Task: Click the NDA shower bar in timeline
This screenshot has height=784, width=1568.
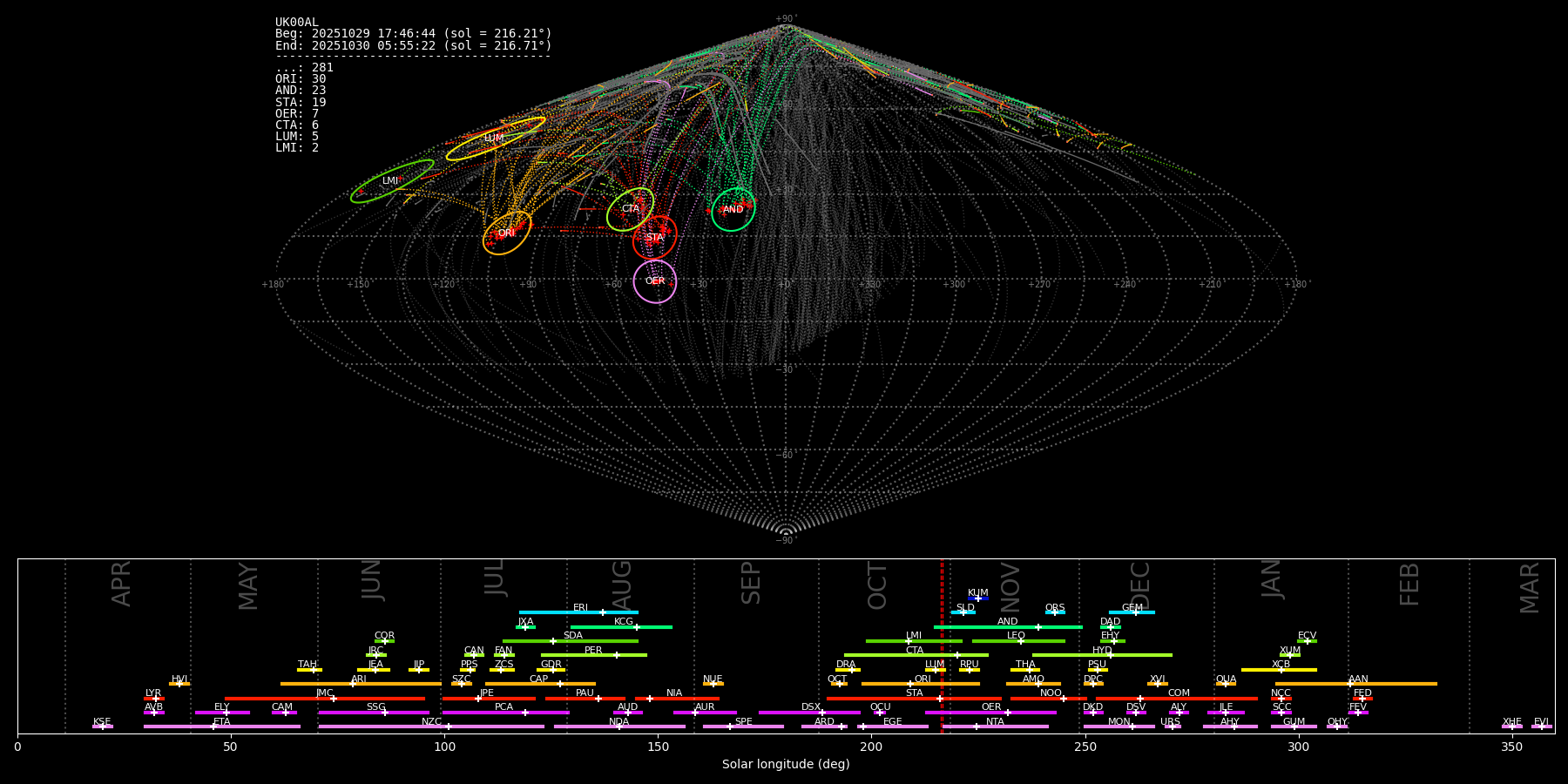Action: 619,727
